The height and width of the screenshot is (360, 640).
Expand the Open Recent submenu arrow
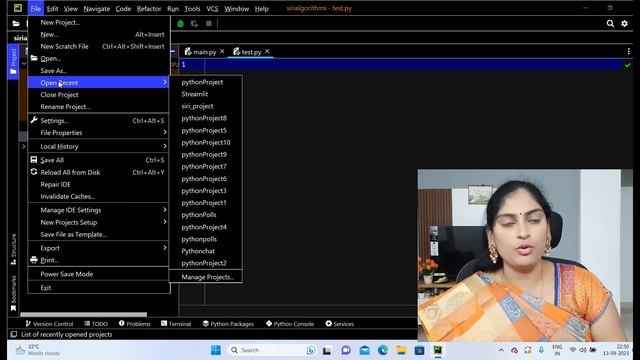(x=165, y=82)
